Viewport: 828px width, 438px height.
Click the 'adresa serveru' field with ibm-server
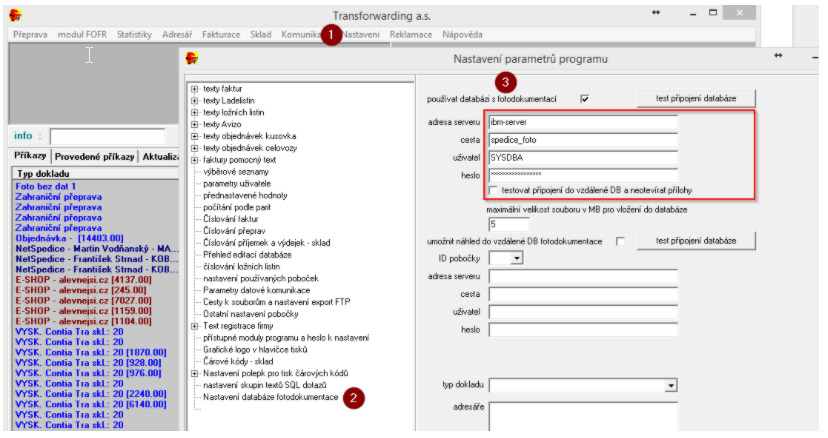583,123
